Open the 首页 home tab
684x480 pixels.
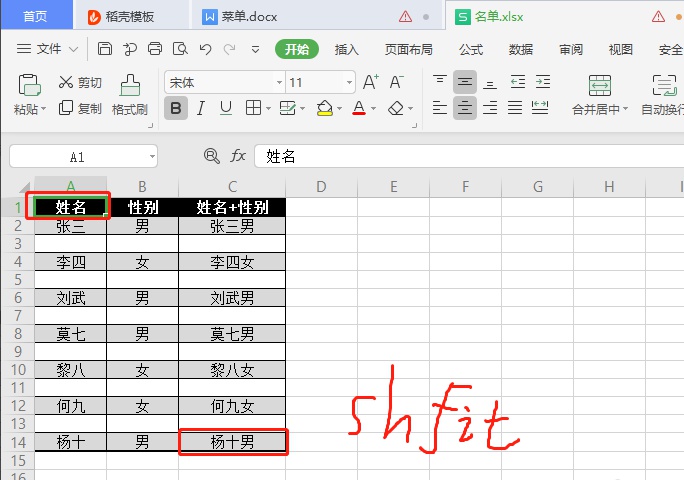pos(36,16)
